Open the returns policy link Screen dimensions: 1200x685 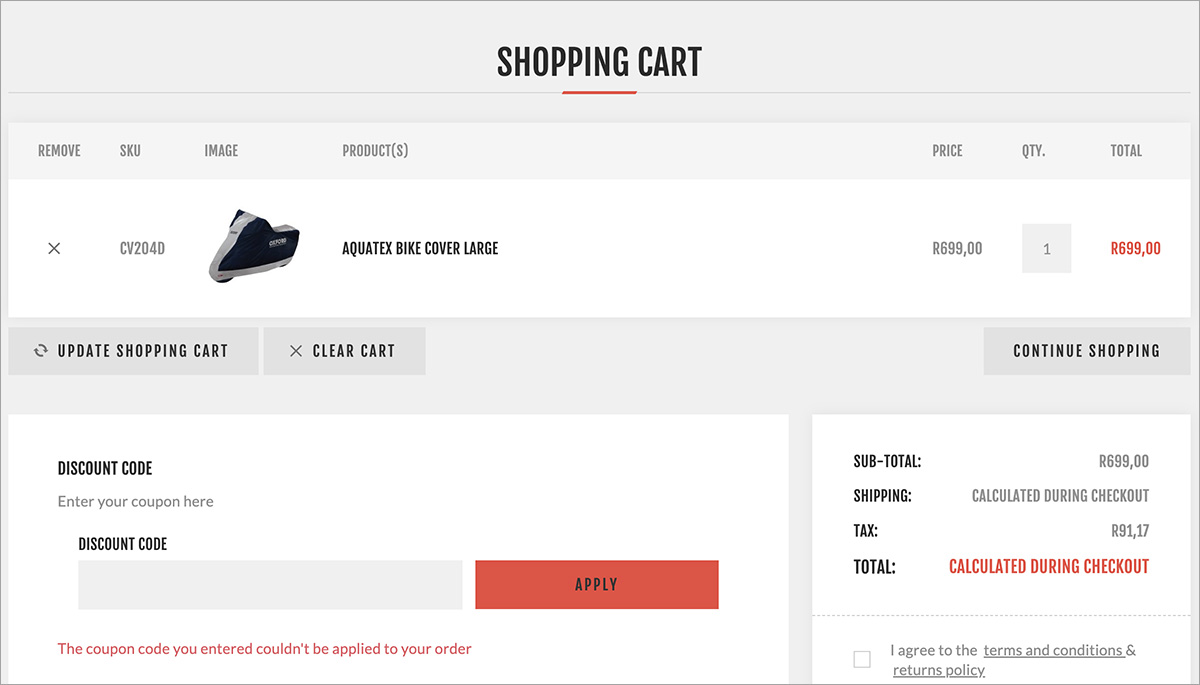[x=939, y=670]
